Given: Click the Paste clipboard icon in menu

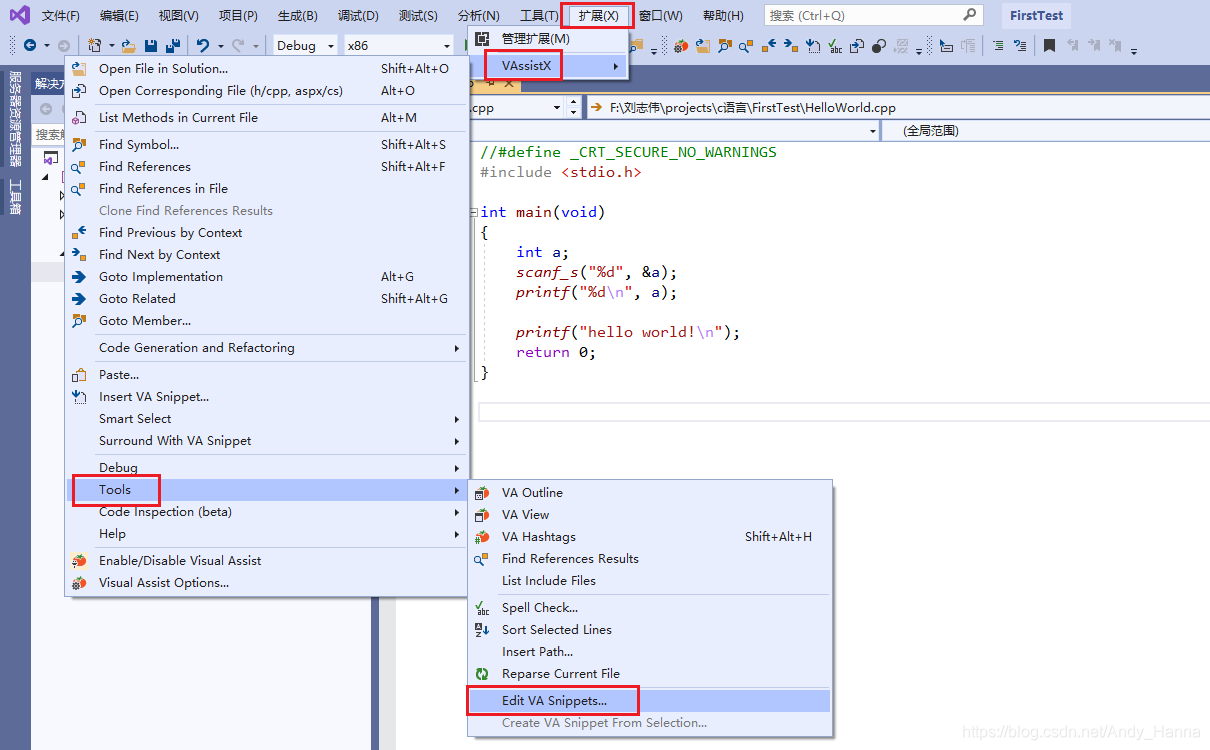Looking at the screenshot, I should [x=79, y=375].
